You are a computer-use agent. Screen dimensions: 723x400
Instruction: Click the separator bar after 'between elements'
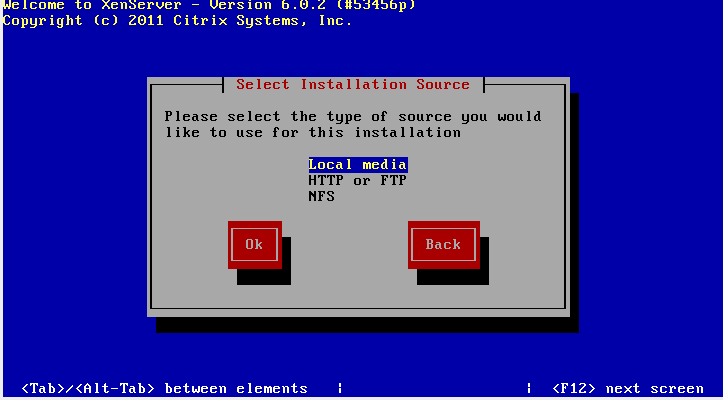tap(340, 388)
